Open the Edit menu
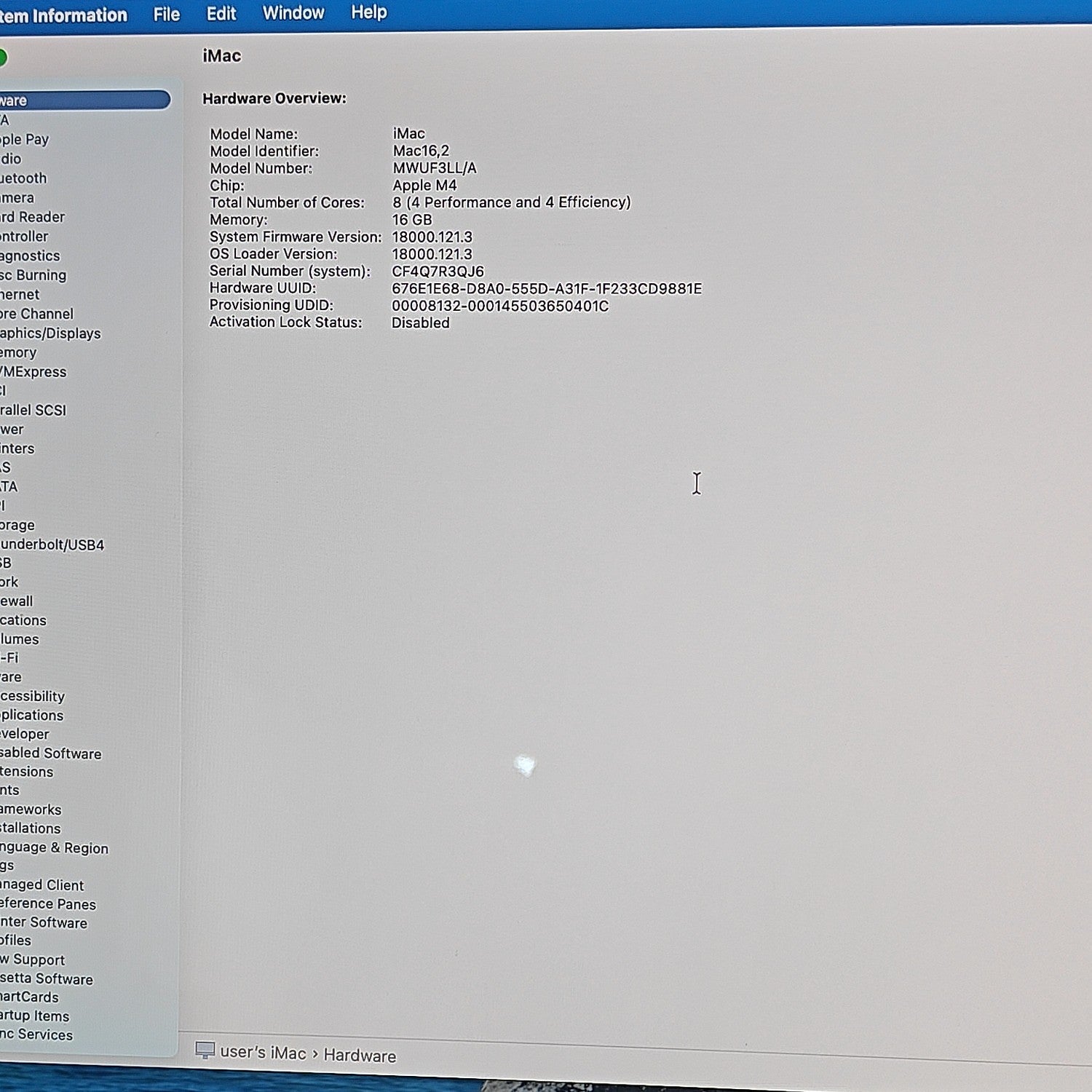 click(x=221, y=14)
